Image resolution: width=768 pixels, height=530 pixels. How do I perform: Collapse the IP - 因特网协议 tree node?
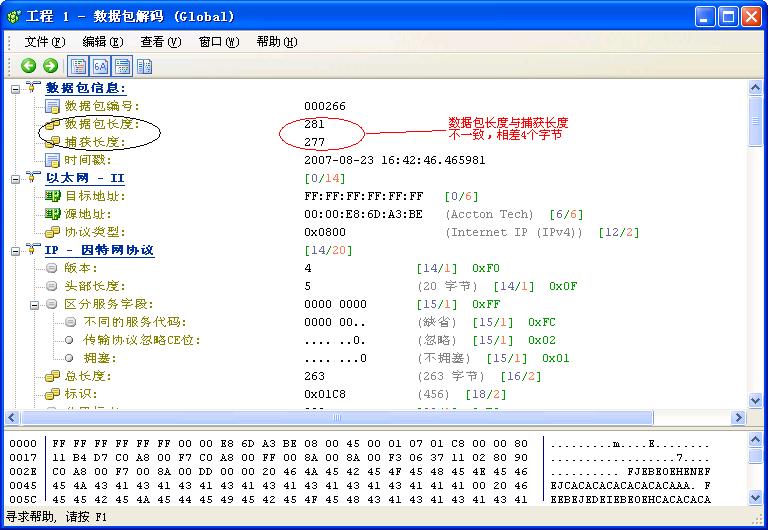(x=16, y=251)
